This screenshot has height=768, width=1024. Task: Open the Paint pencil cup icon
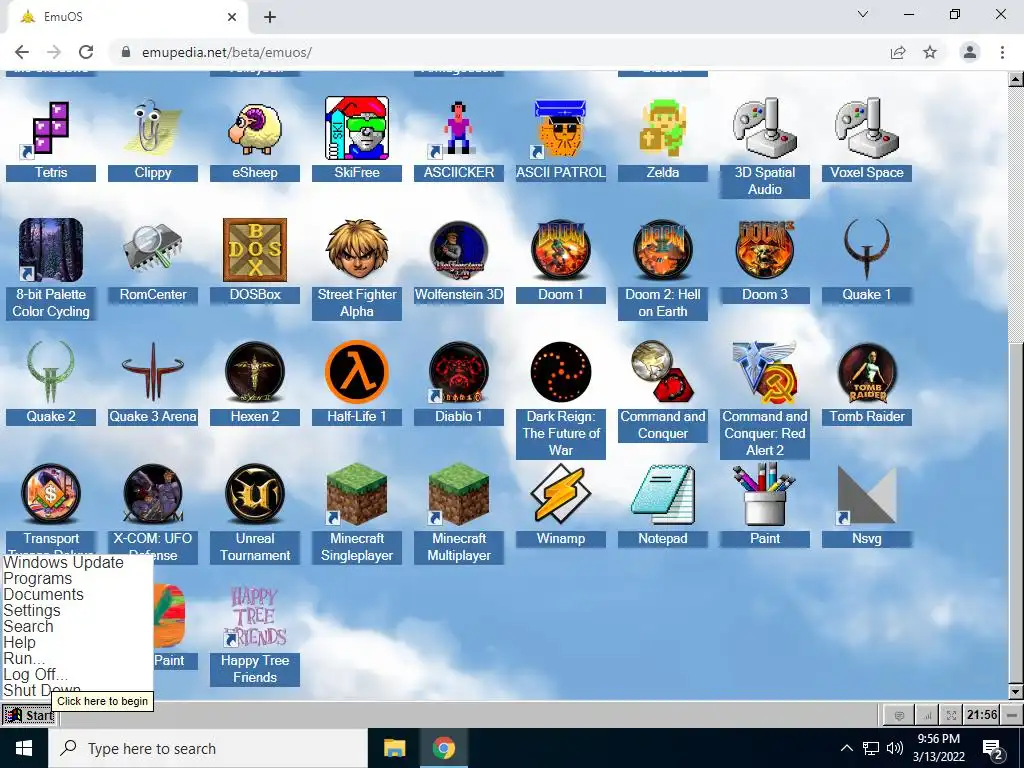[x=765, y=494]
